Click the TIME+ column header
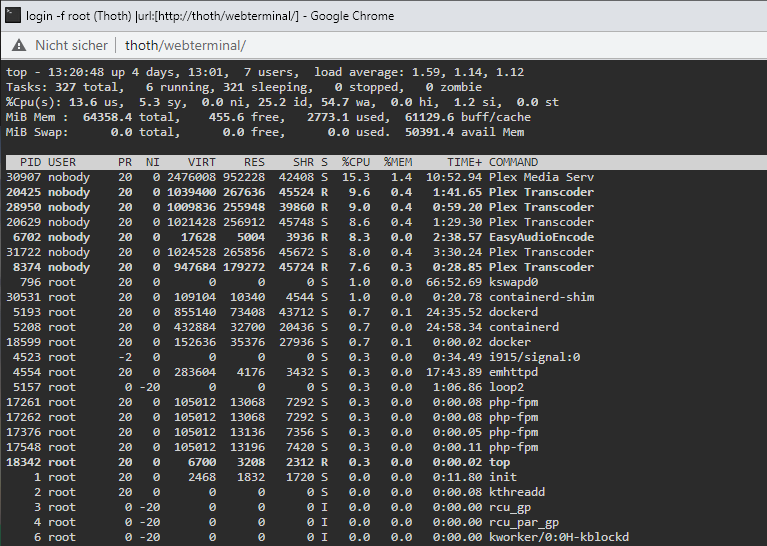Viewport: 767px width, 546px height. coord(464,162)
